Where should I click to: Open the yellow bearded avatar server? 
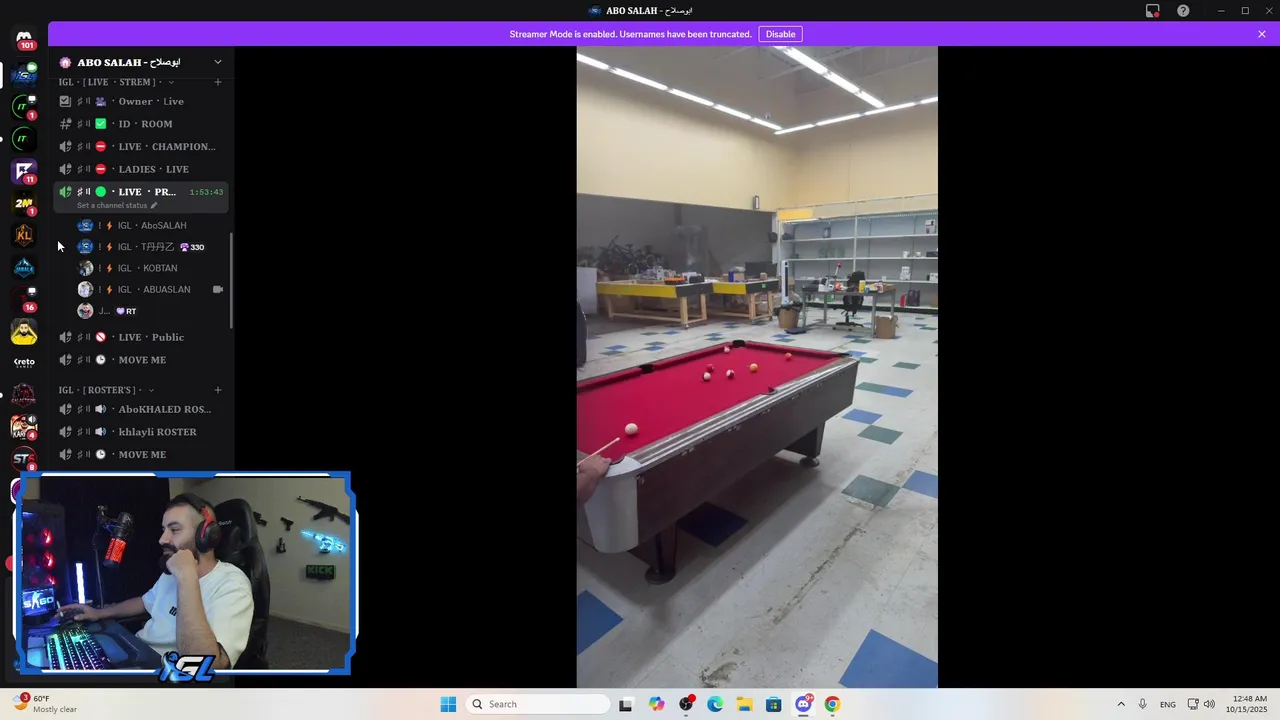click(24, 331)
